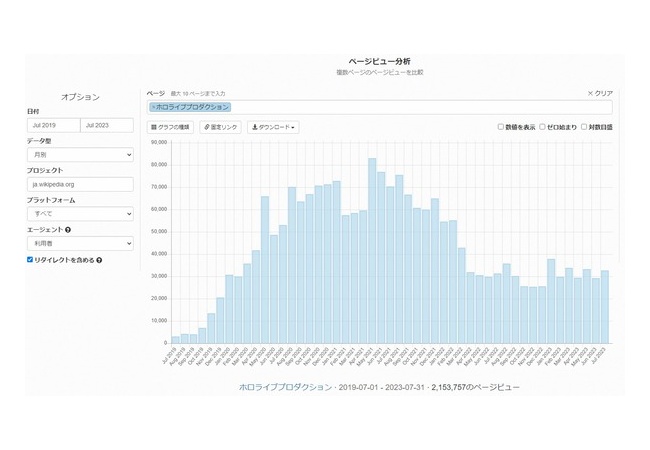
Task: Open the ホロライブプロダクション link below the chart
Action: coord(286,387)
